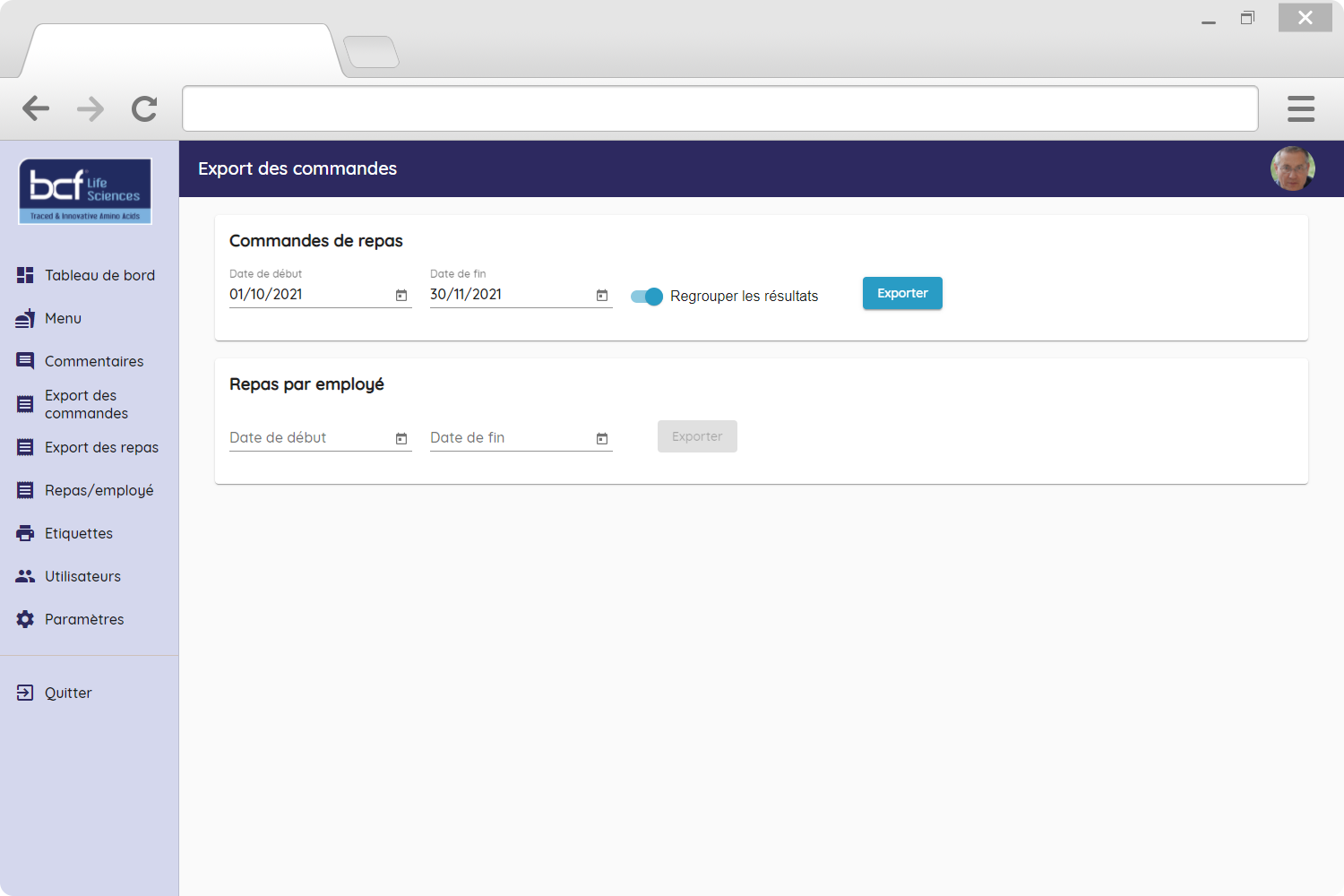Open Etiquettes sidebar item

click(90, 533)
